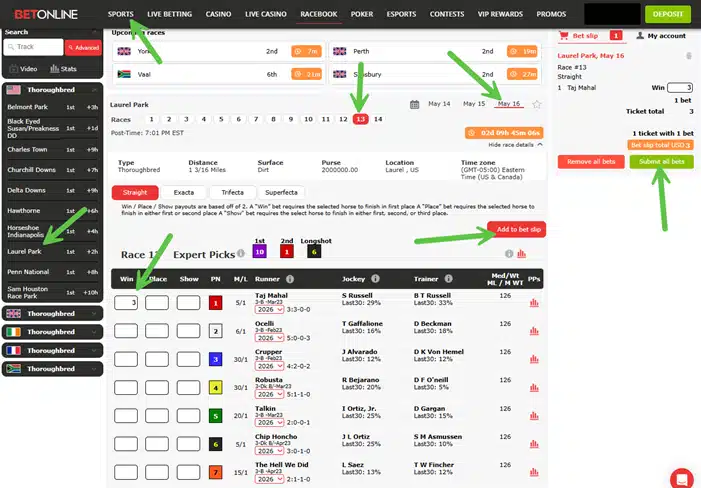Open the live chat bubble icon

point(682,479)
